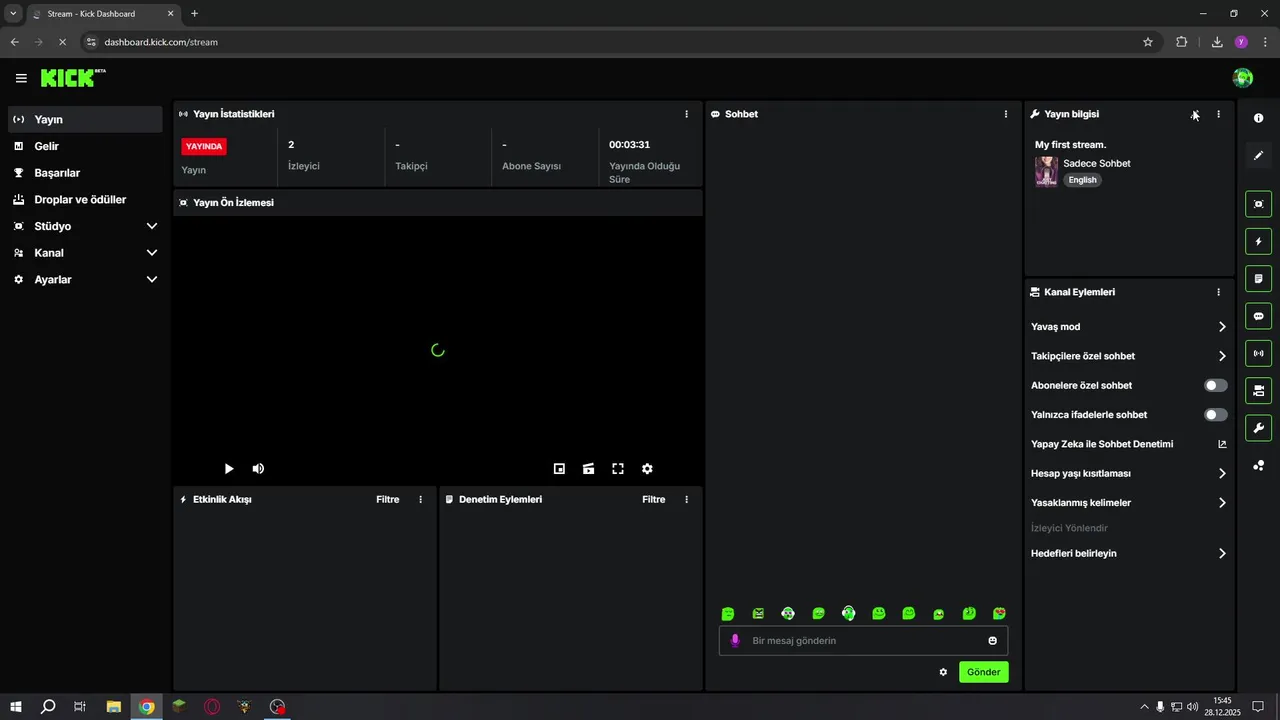1280x720 pixels.
Task: Open Chrome extensions puzzle icon
Action: pyautogui.click(x=1182, y=42)
